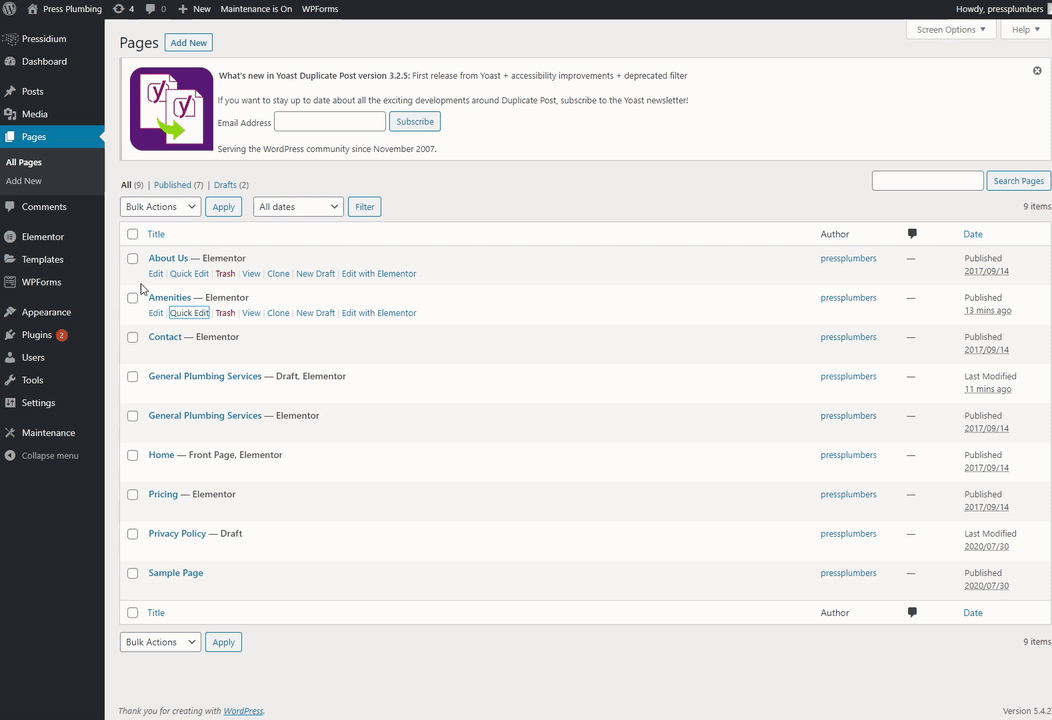The image size is (1052, 720).
Task: Open Press Plumbing site home icon
Action: [32, 9]
